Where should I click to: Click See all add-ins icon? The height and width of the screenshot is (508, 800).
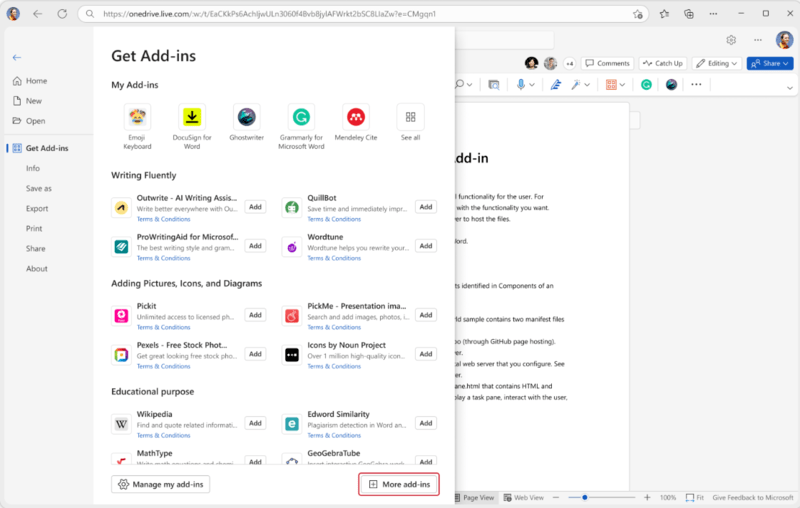(x=410, y=117)
